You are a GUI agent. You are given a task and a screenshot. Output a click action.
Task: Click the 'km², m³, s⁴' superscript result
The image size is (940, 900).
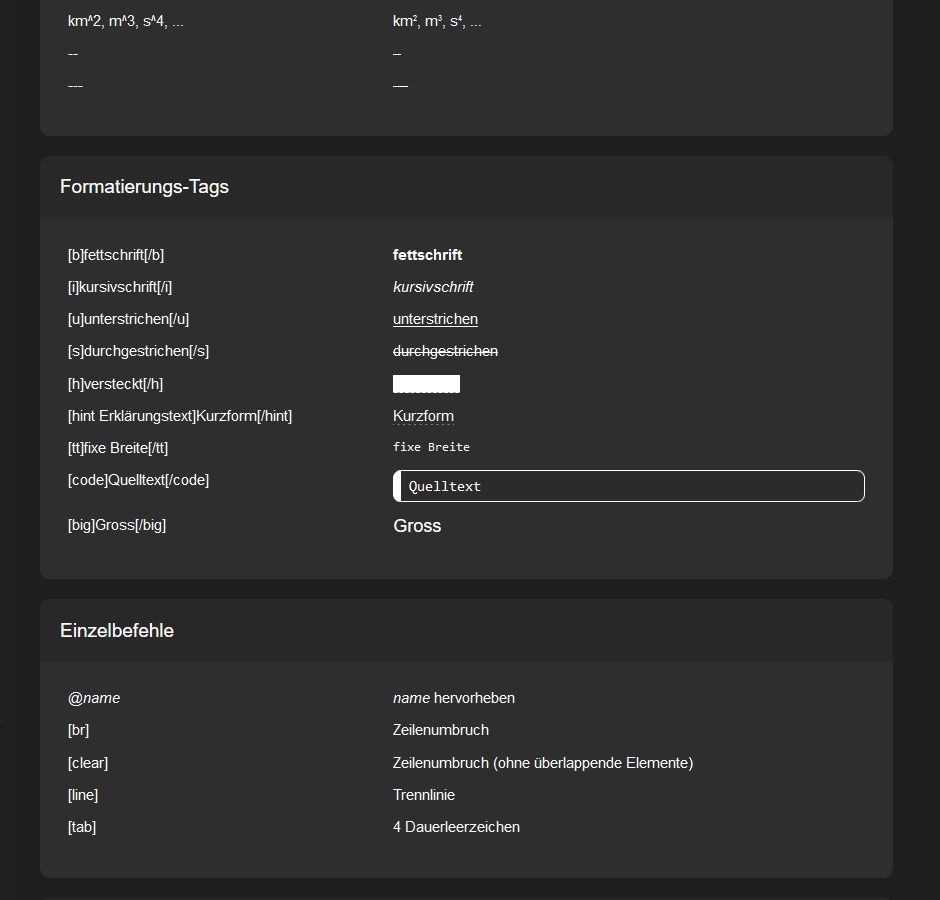coord(437,21)
